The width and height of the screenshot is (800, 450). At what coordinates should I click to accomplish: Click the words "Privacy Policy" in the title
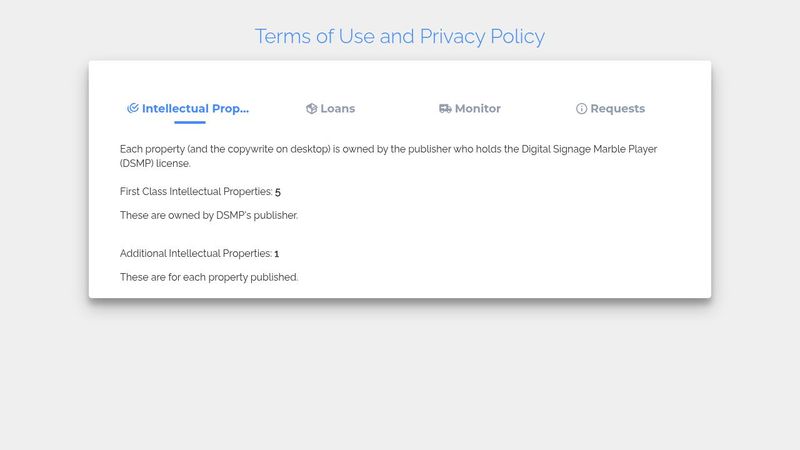(x=482, y=36)
